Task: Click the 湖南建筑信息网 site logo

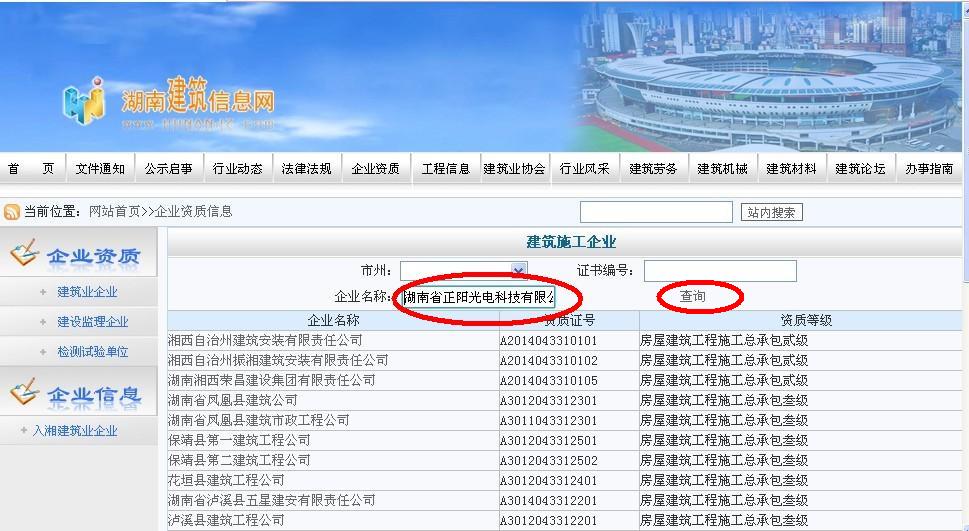Action: tap(170, 102)
